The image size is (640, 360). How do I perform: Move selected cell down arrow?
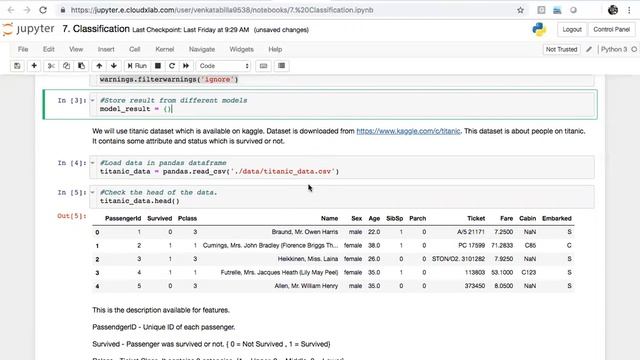114,66
